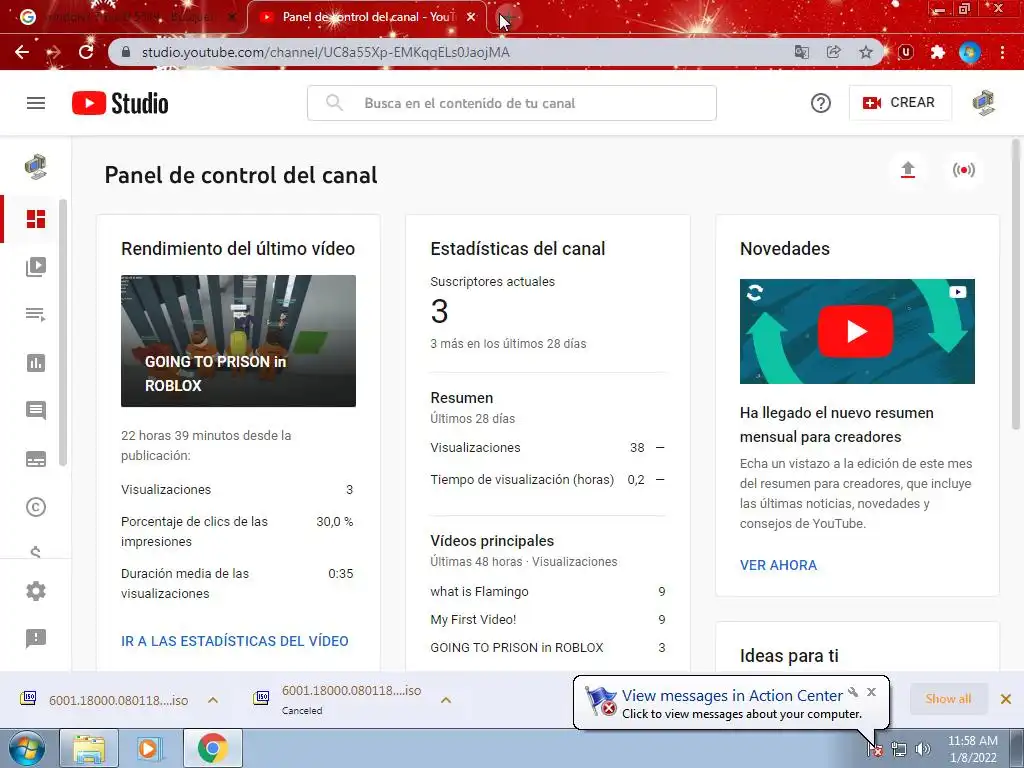Image resolution: width=1024 pixels, height=768 pixels.
Task: Click the main page vertical scrollbar
Action: point(1016,285)
